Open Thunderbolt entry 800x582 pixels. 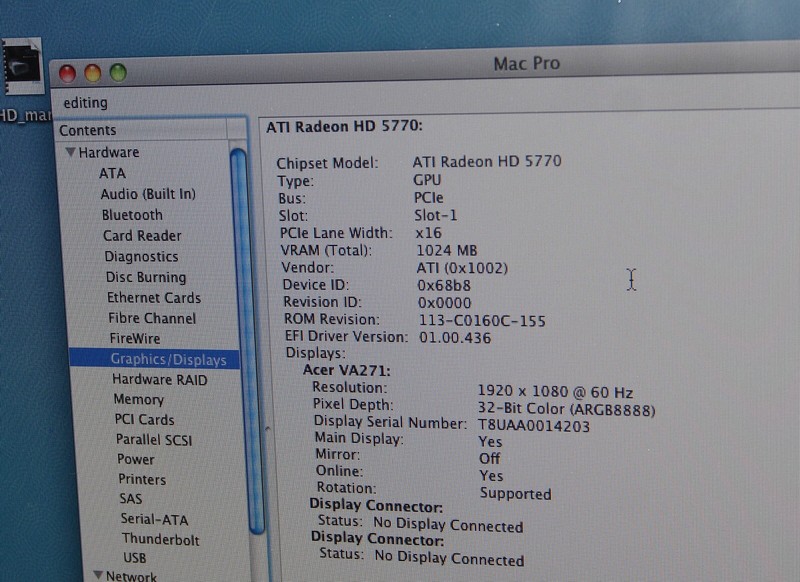[161, 539]
